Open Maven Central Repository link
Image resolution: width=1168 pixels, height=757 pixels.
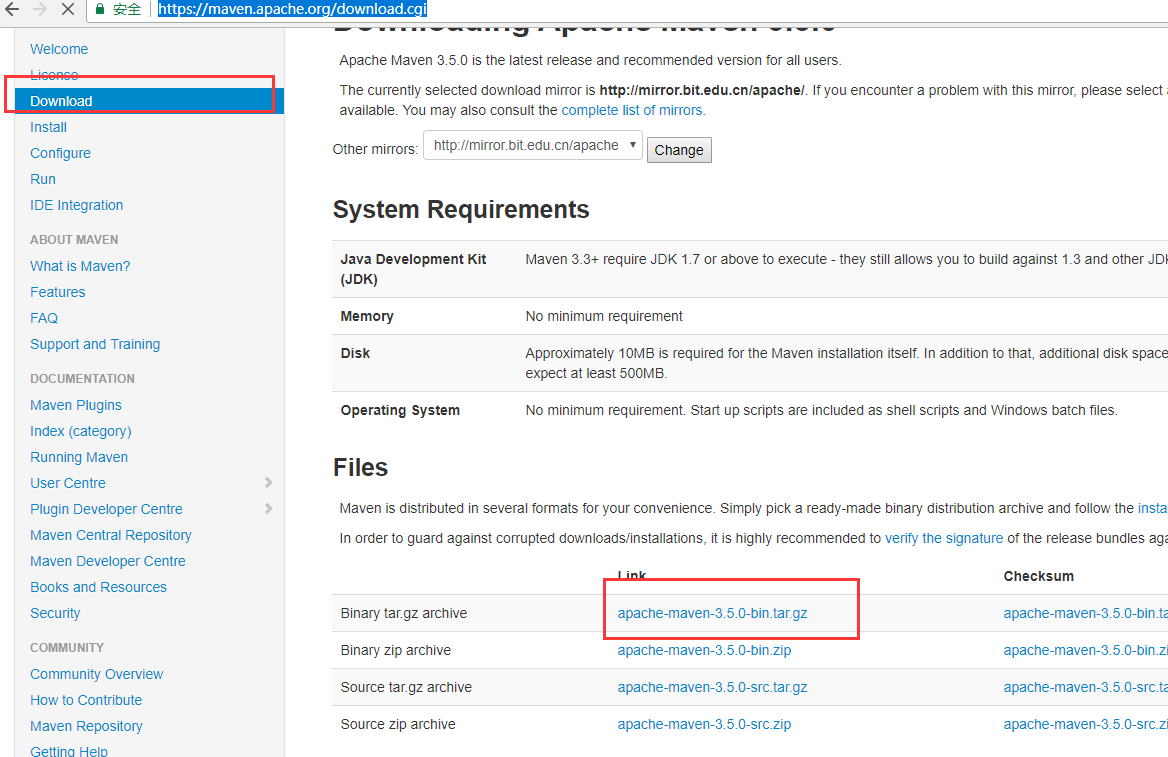(111, 536)
